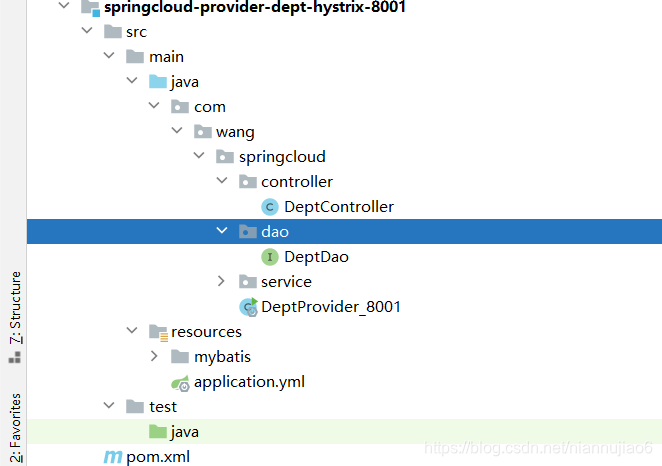The height and width of the screenshot is (466, 662).
Task: Open the Structure tool window tab
Action: 15,317
